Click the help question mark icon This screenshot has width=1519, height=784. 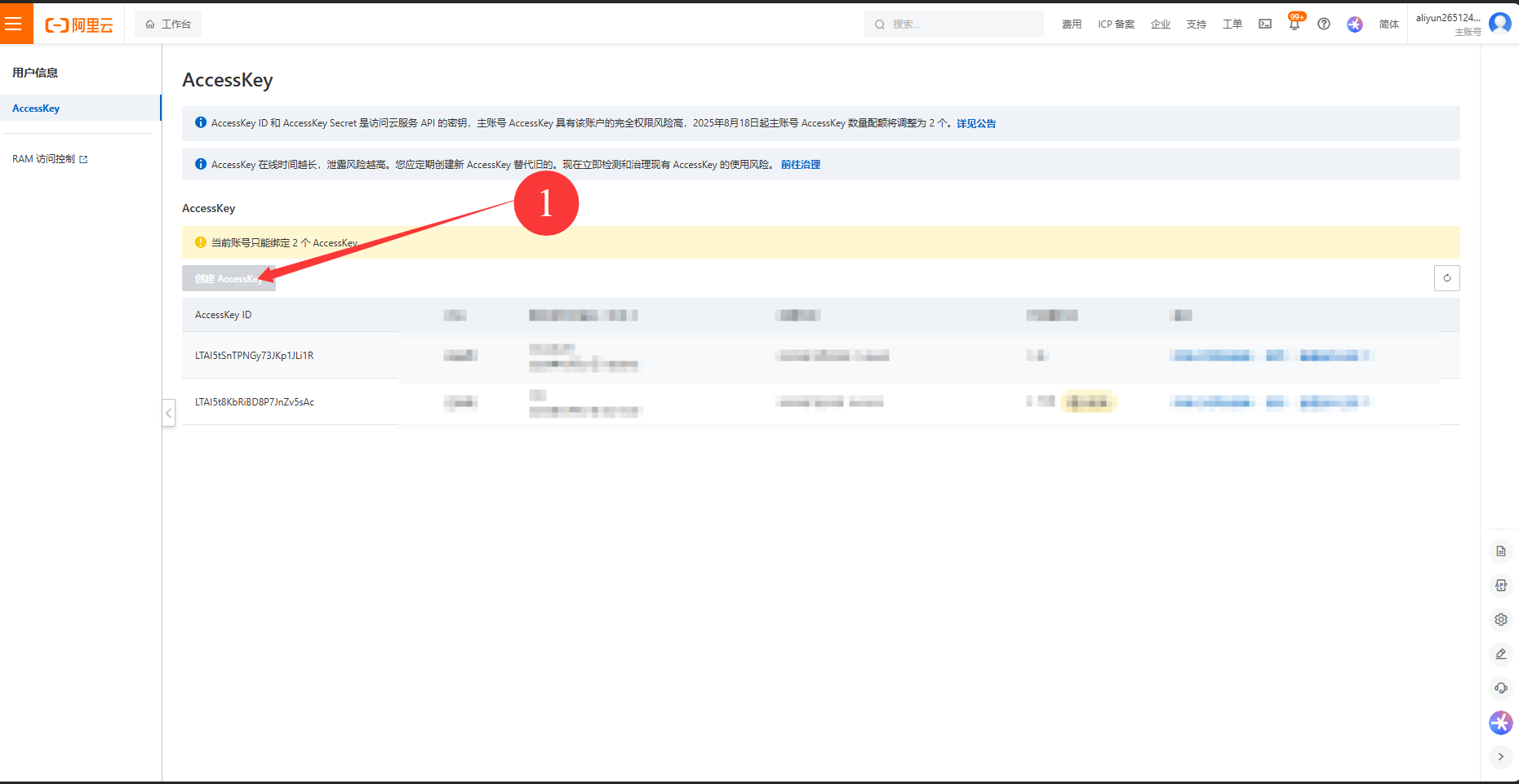click(1324, 24)
